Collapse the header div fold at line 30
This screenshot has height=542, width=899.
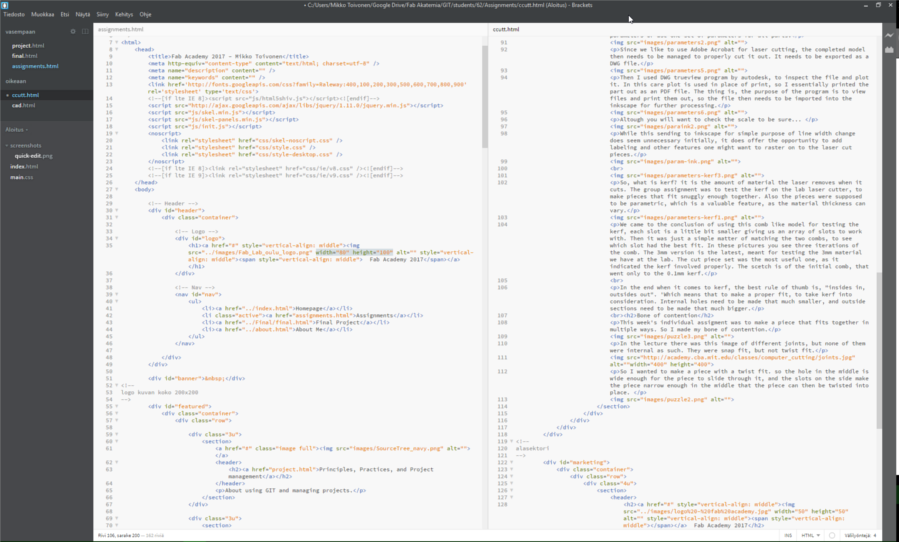[117, 210]
